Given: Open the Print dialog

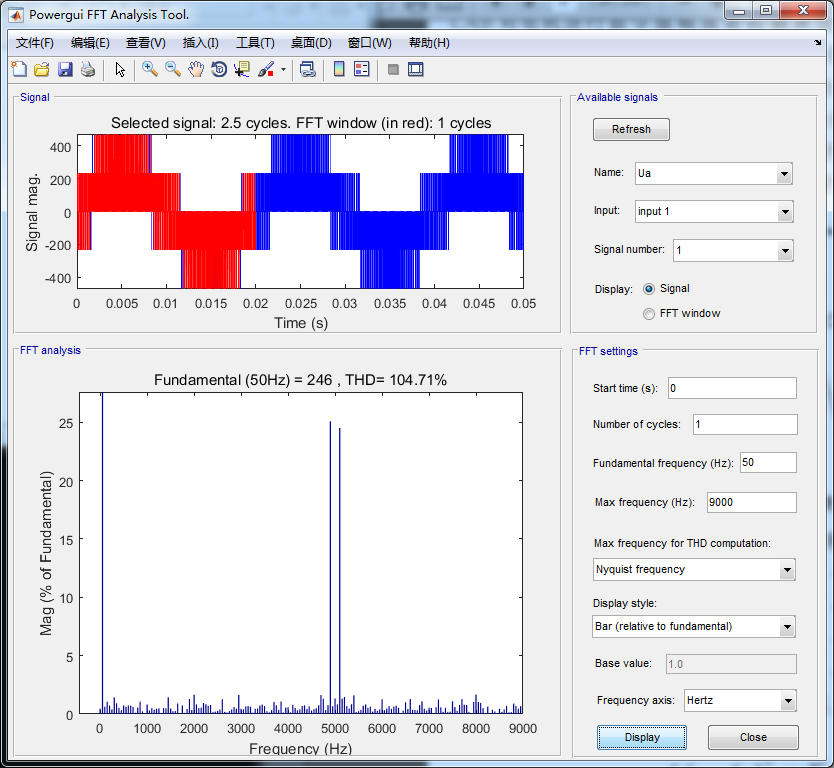Looking at the screenshot, I should pyautogui.click(x=89, y=69).
